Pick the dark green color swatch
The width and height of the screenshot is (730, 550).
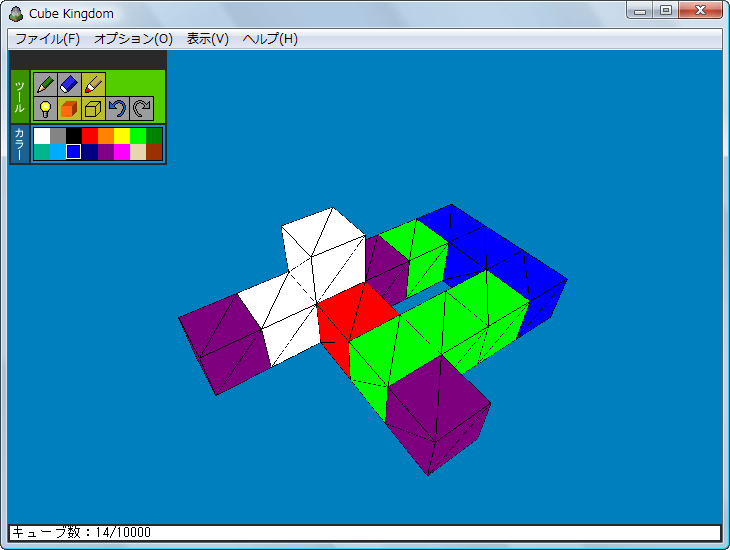click(154, 136)
